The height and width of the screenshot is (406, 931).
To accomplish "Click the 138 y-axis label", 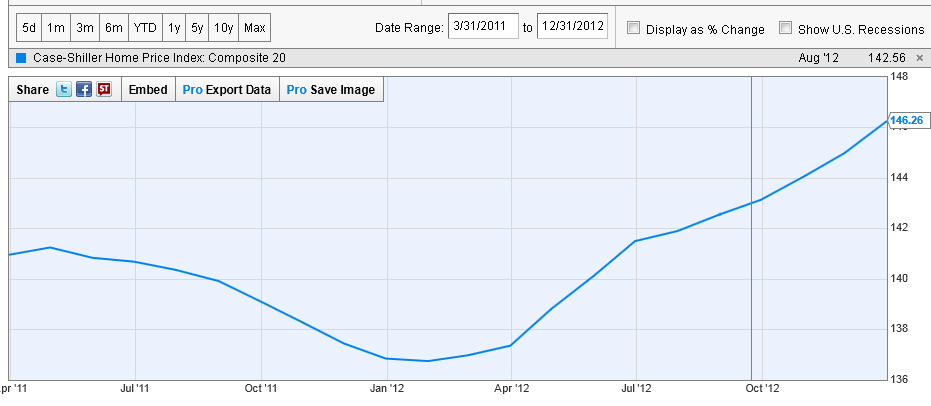I will pyautogui.click(x=900, y=328).
